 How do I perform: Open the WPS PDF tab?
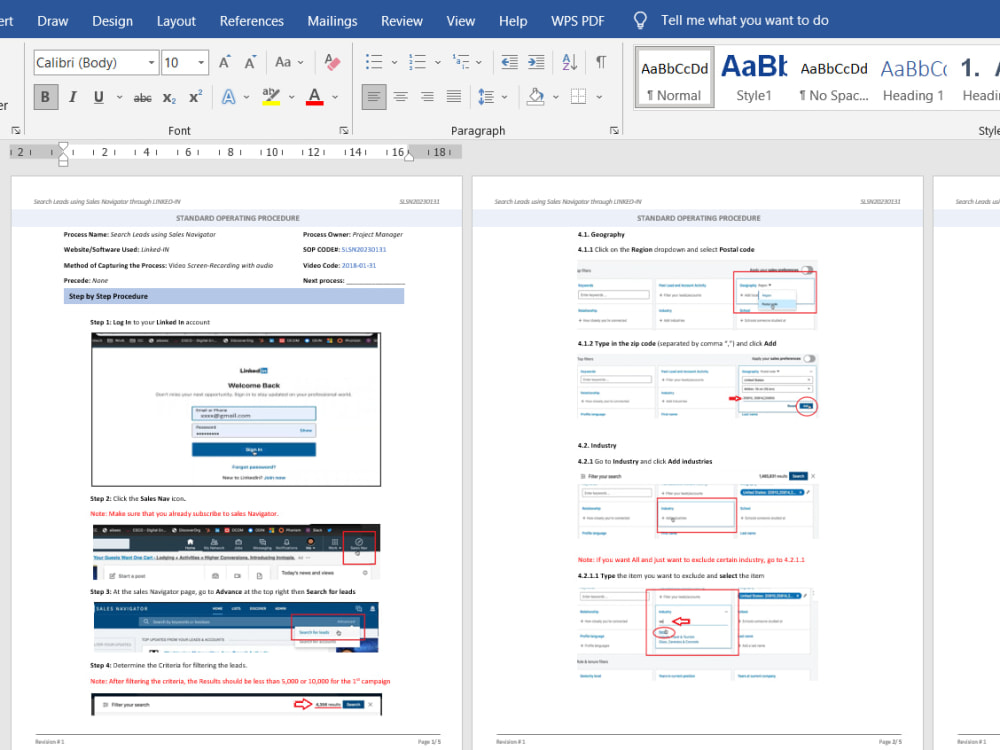pos(577,20)
